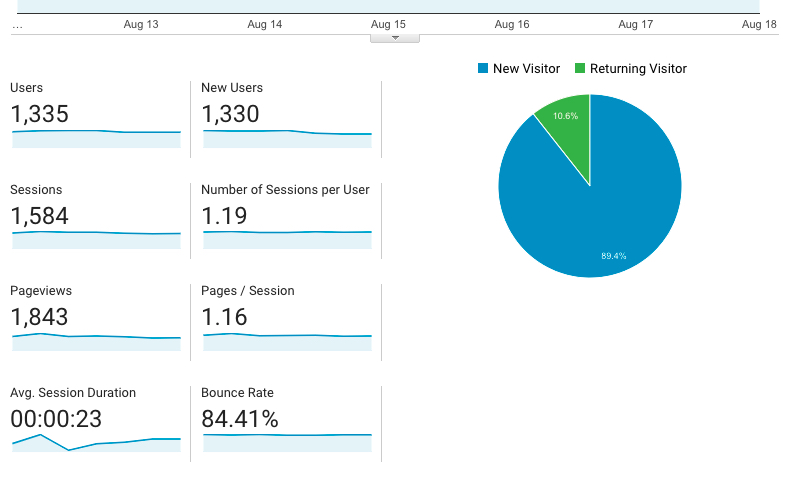Open the Pages / Session card
The width and height of the screenshot is (794, 495).
[x=286, y=322]
